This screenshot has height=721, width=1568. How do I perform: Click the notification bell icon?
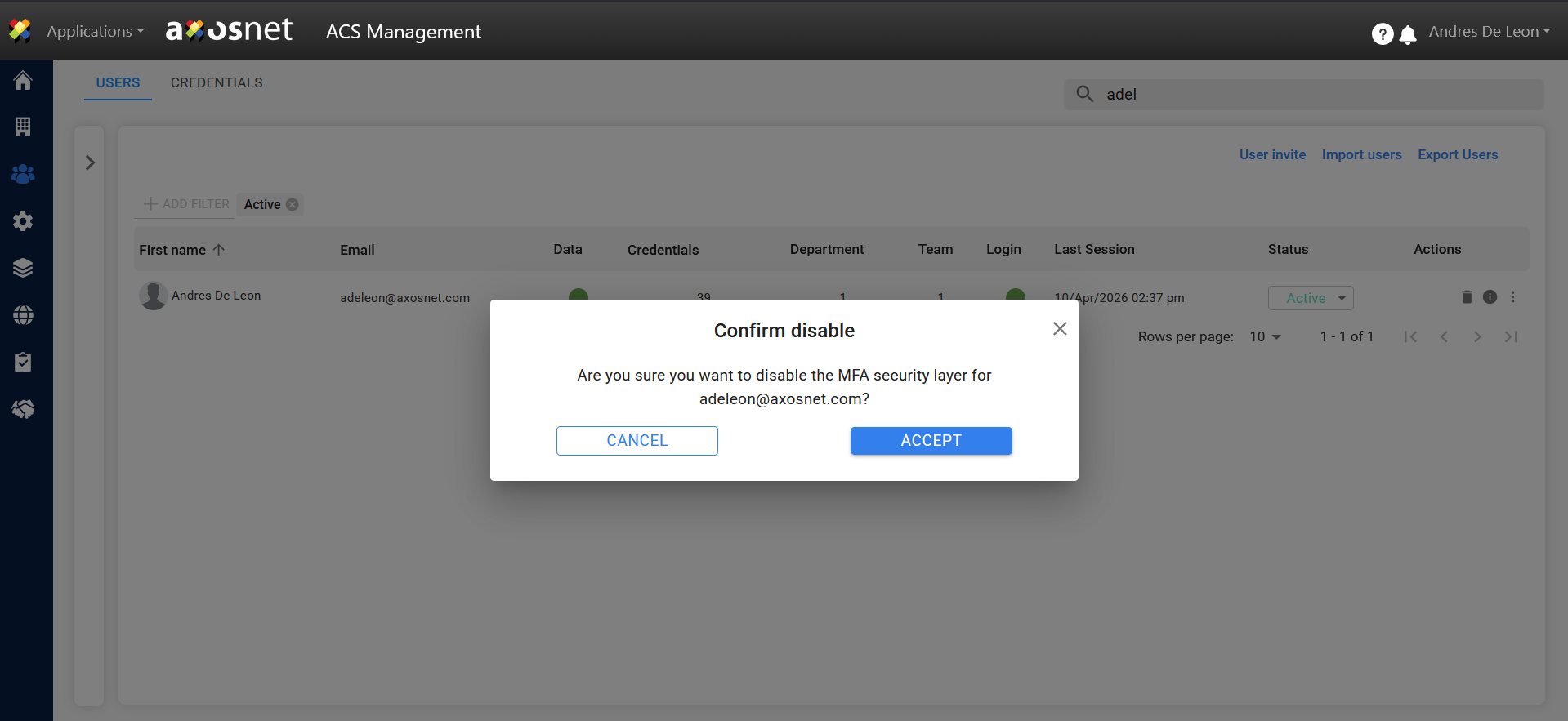[1408, 34]
